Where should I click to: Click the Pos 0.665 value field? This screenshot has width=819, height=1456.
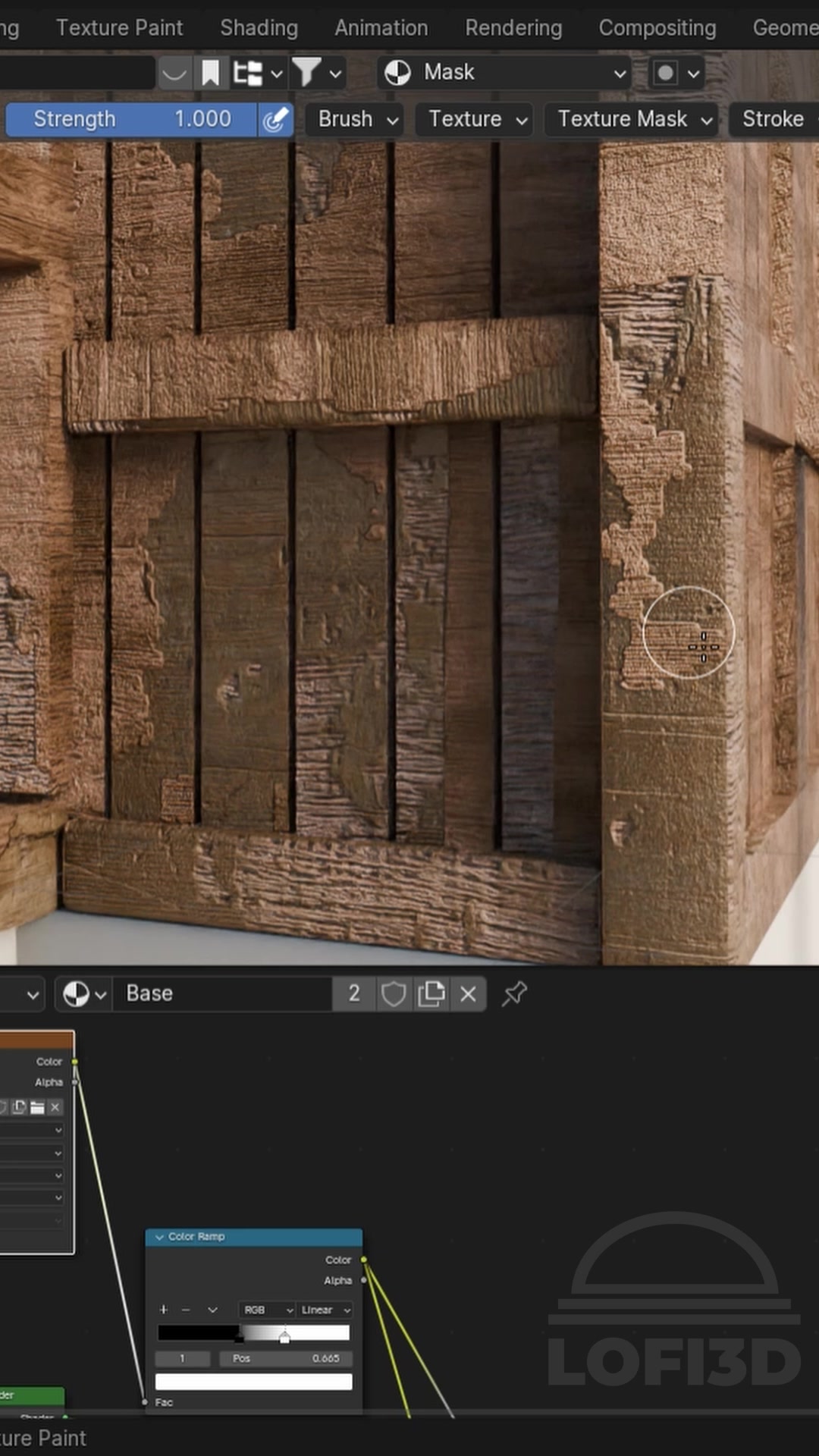pos(286,1358)
